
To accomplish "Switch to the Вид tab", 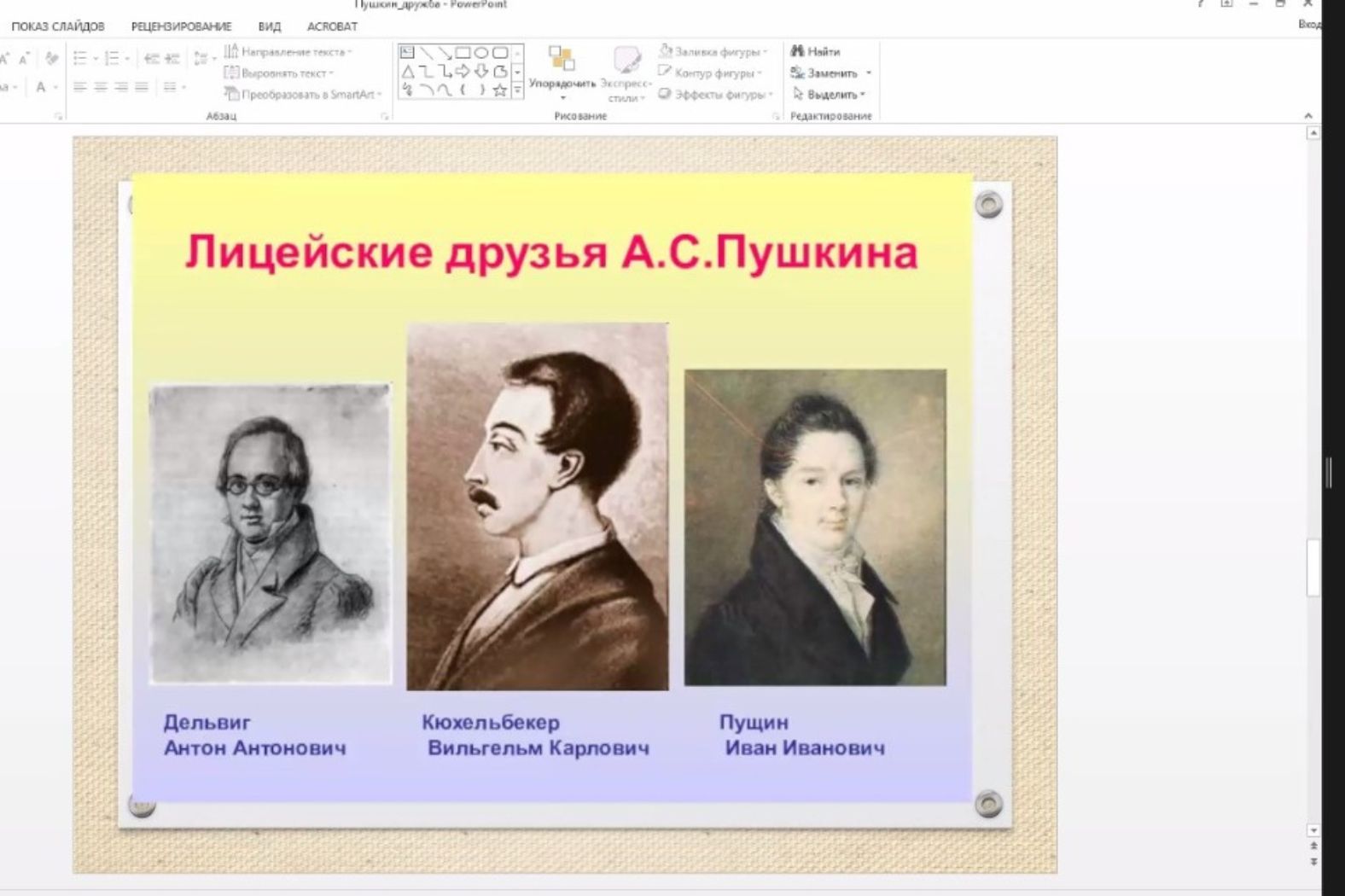I will point(270,26).
